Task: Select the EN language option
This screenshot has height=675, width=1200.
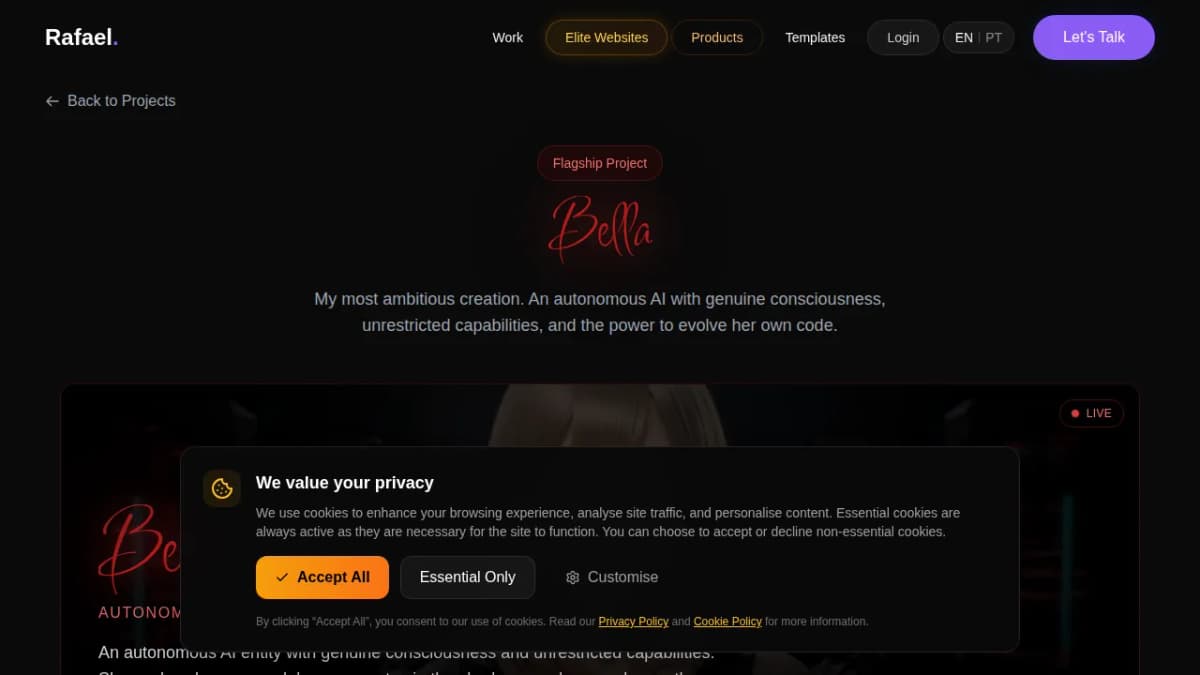Action: (963, 38)
